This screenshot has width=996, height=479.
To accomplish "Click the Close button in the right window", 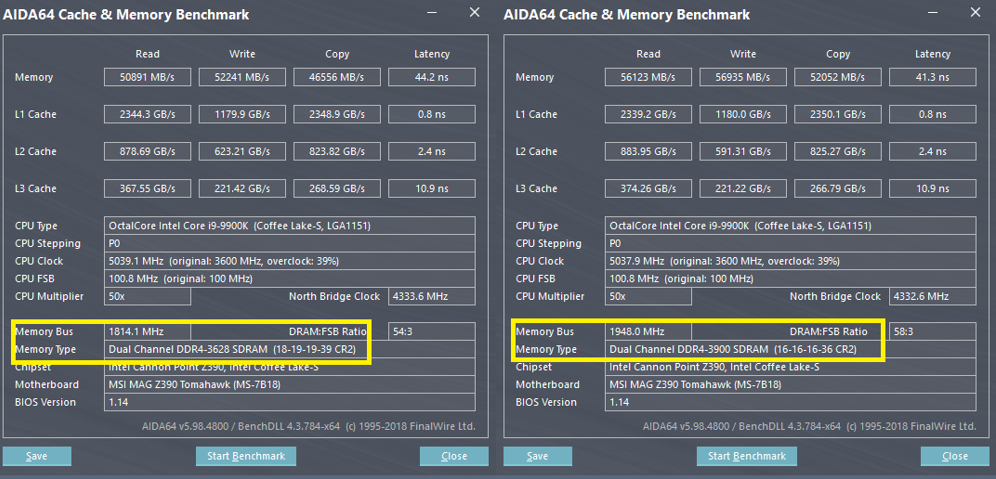I will (x=954, y=456).
